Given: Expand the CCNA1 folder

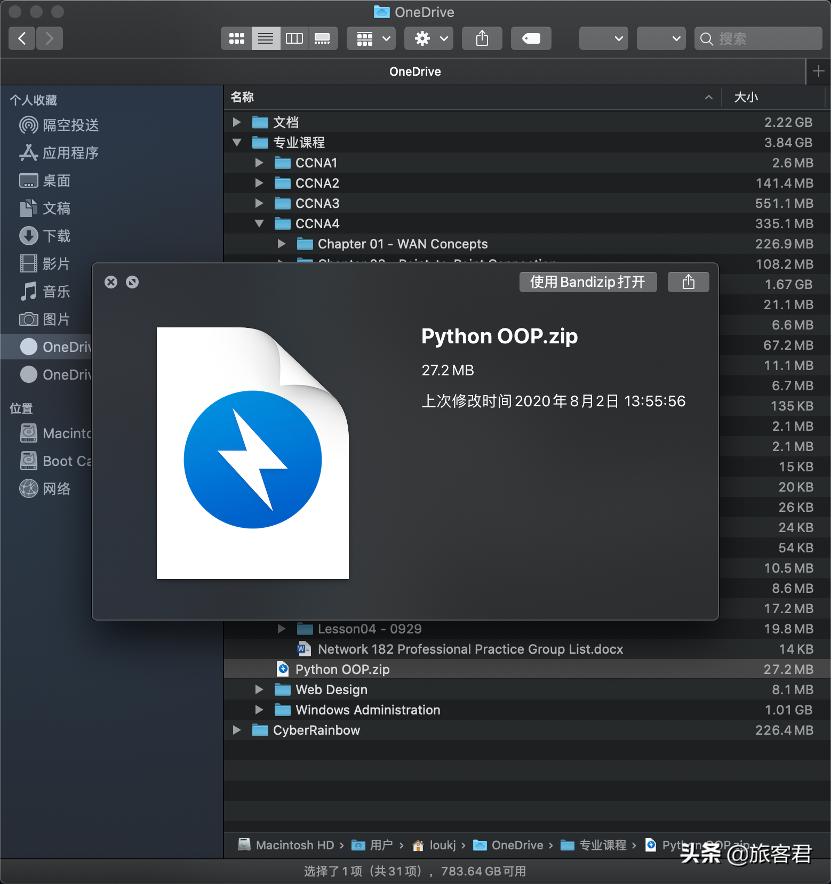Looking at the screenshot, I should 258,162.
